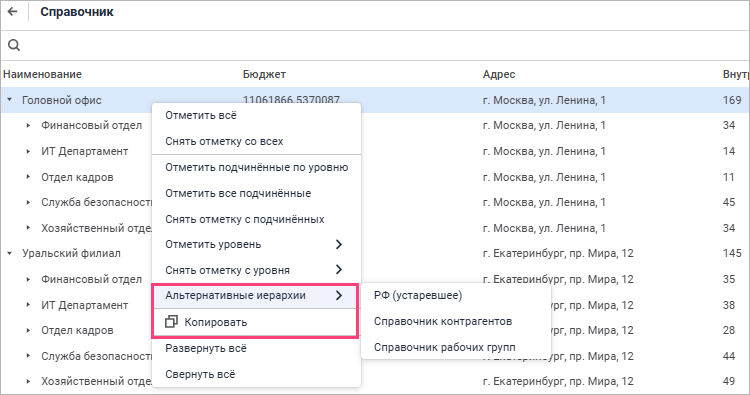Select Отметить все подчинённые
Screen dimensions: 750x395
click(x=256, y=193)
